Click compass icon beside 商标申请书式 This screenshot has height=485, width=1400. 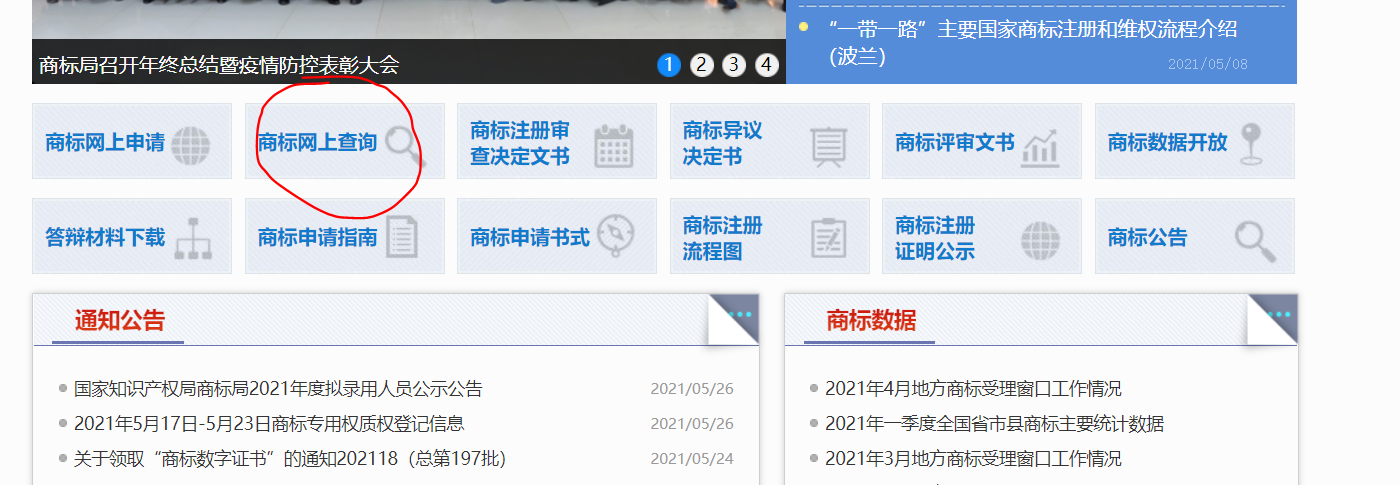coord(614,236)
